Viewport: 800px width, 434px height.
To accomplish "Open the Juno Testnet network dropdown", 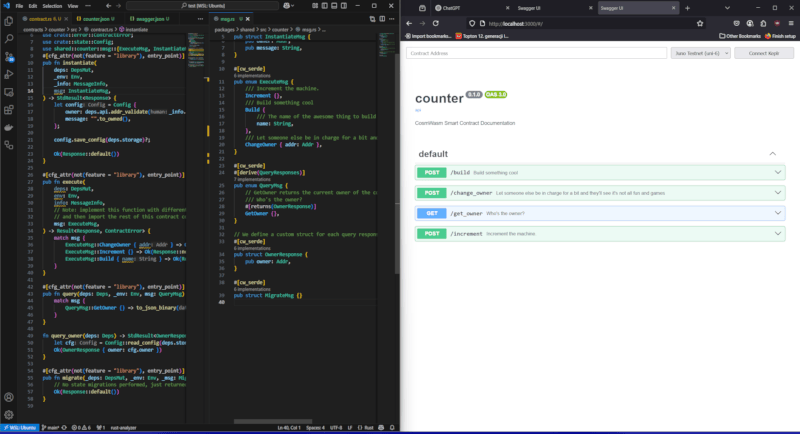I will pyautogui.click(x=700, y=53).
